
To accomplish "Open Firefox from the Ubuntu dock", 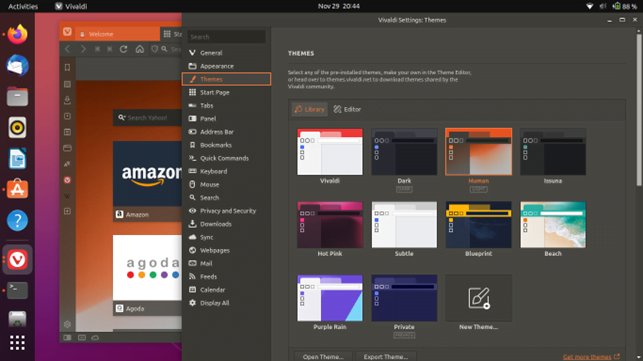I will click(x=17, y=34).
